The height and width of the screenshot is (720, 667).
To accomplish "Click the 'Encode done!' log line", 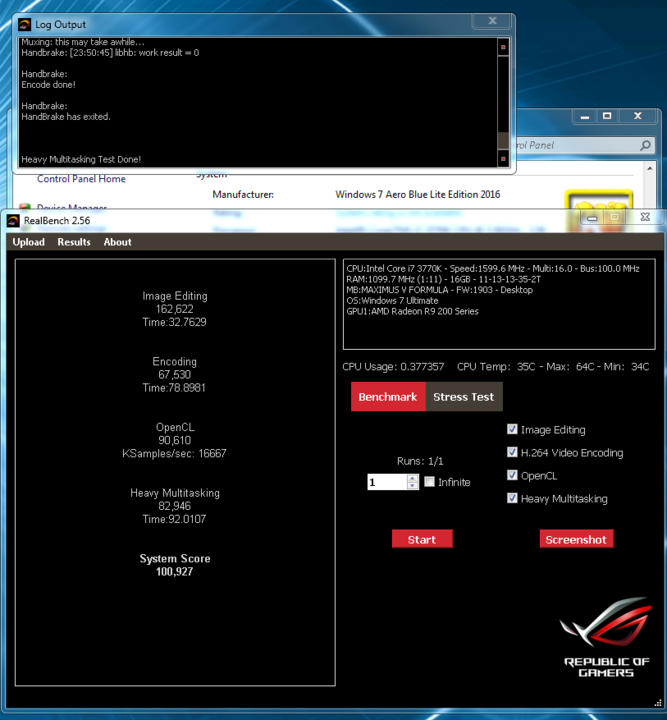I will pyautogui.click(x=48, y=84).
